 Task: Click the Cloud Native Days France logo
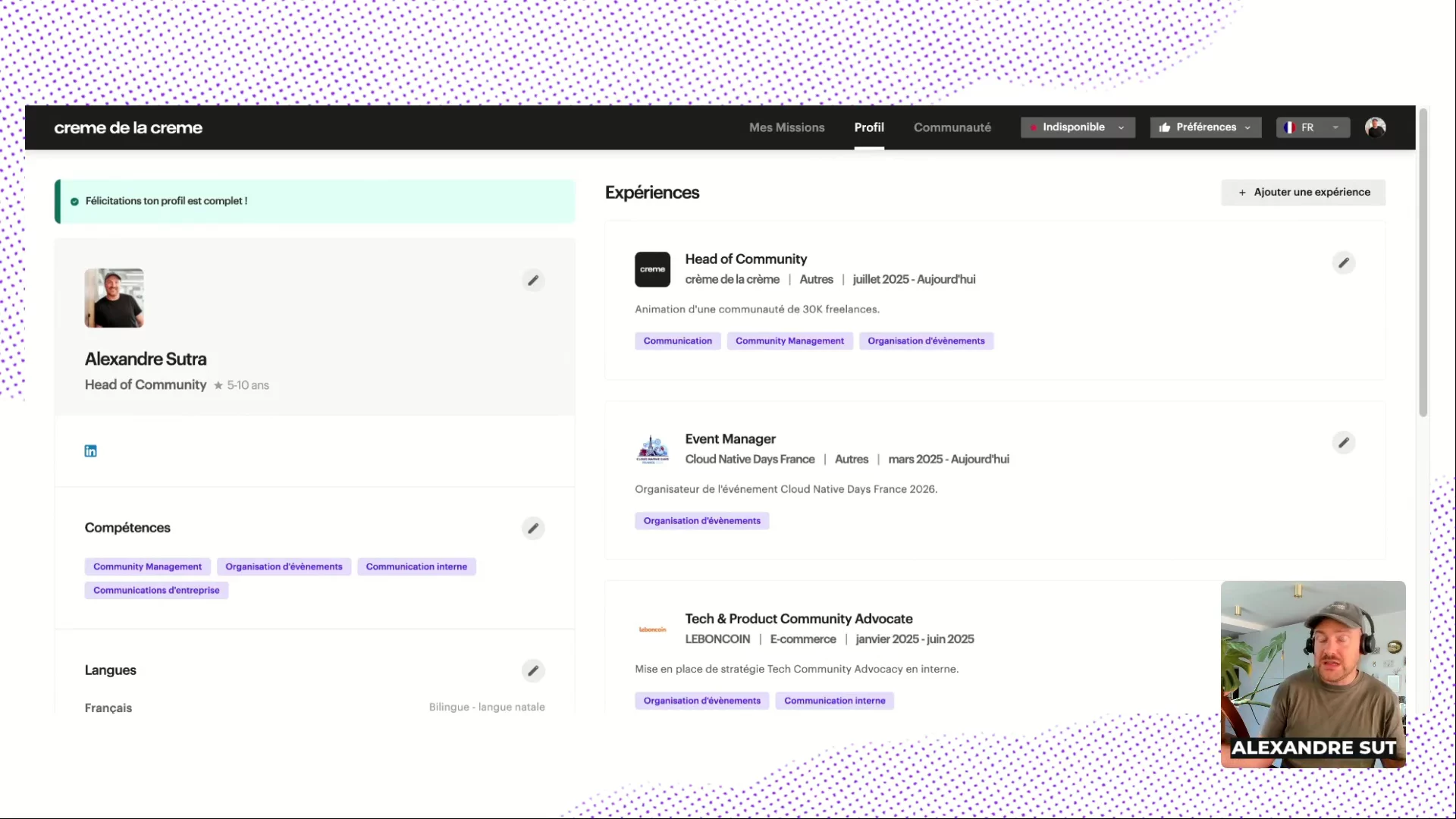click(652, 449)
